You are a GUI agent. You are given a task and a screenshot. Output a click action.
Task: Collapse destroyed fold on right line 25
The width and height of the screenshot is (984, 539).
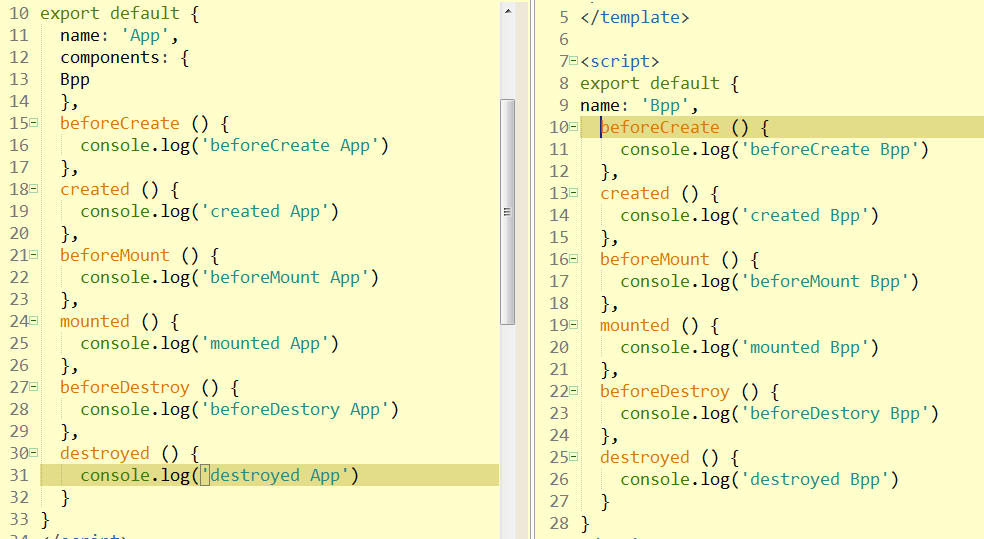[x=574, y=456]
